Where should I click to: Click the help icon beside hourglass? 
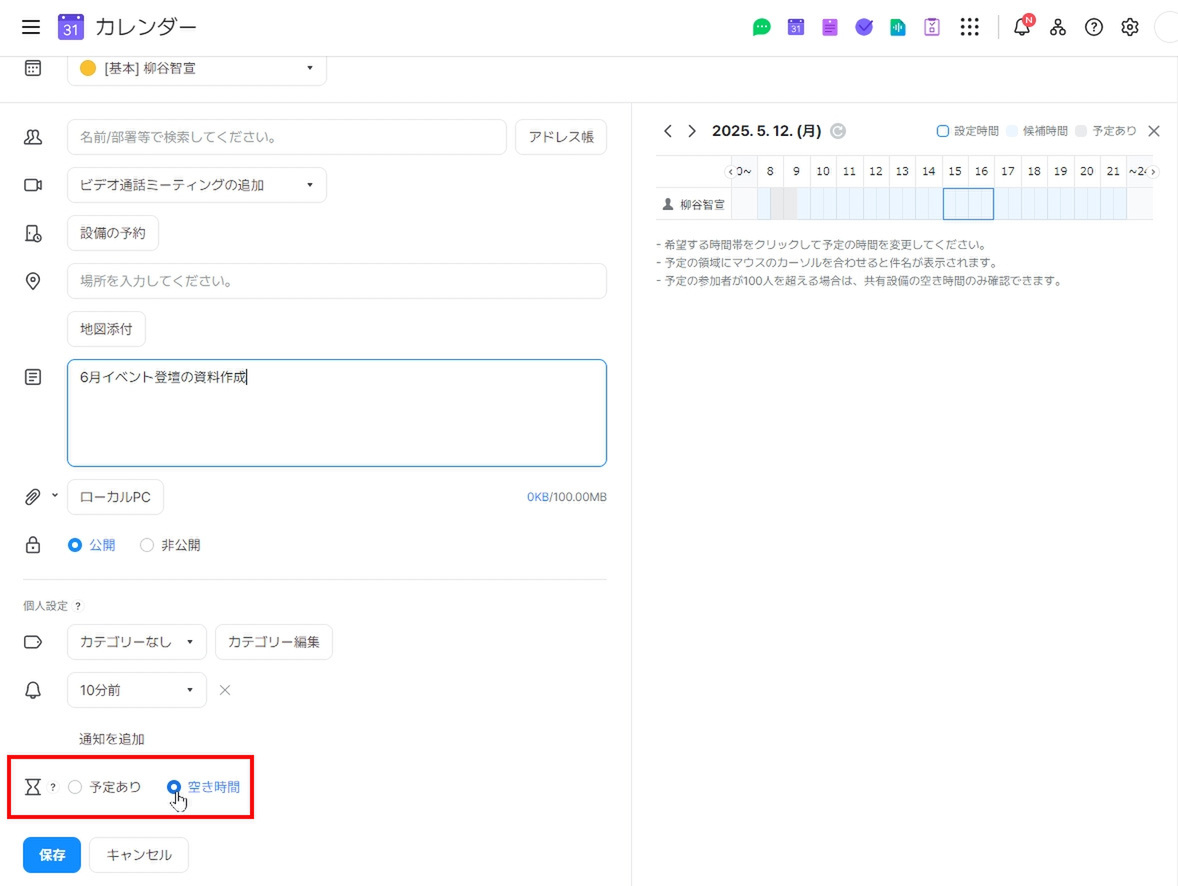(53, 787)
